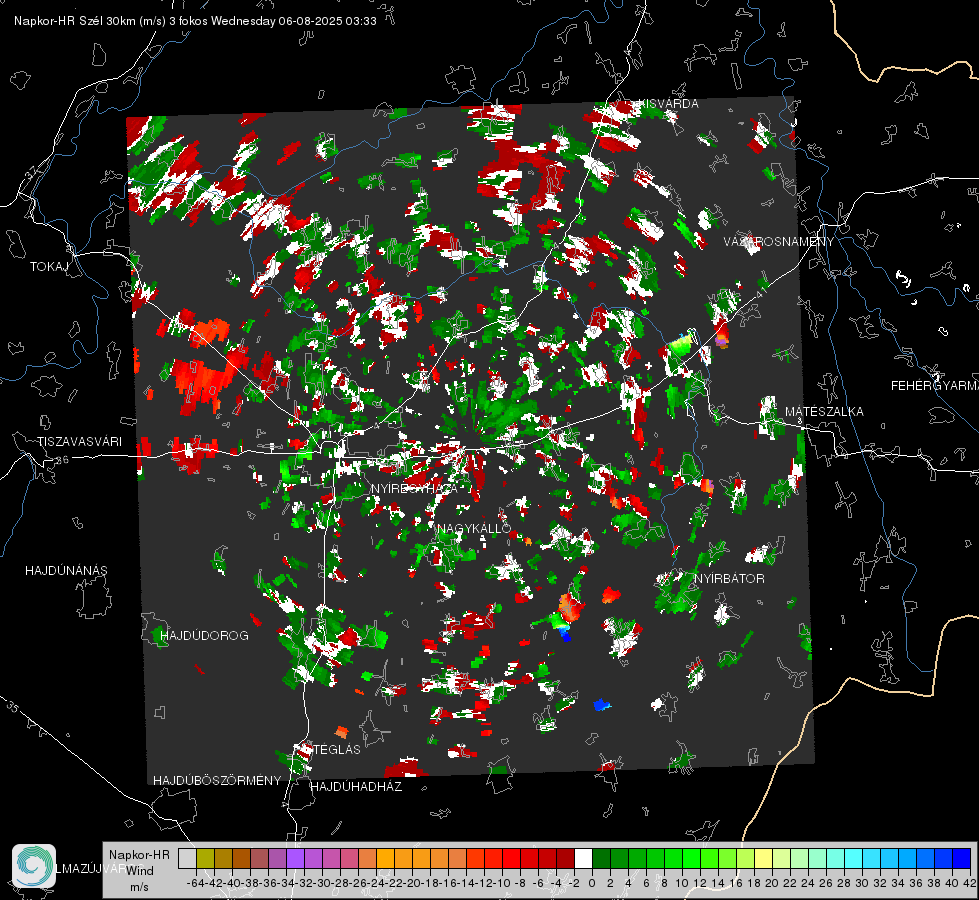Select the TÉGLÁS town label

tap(337, 750)
